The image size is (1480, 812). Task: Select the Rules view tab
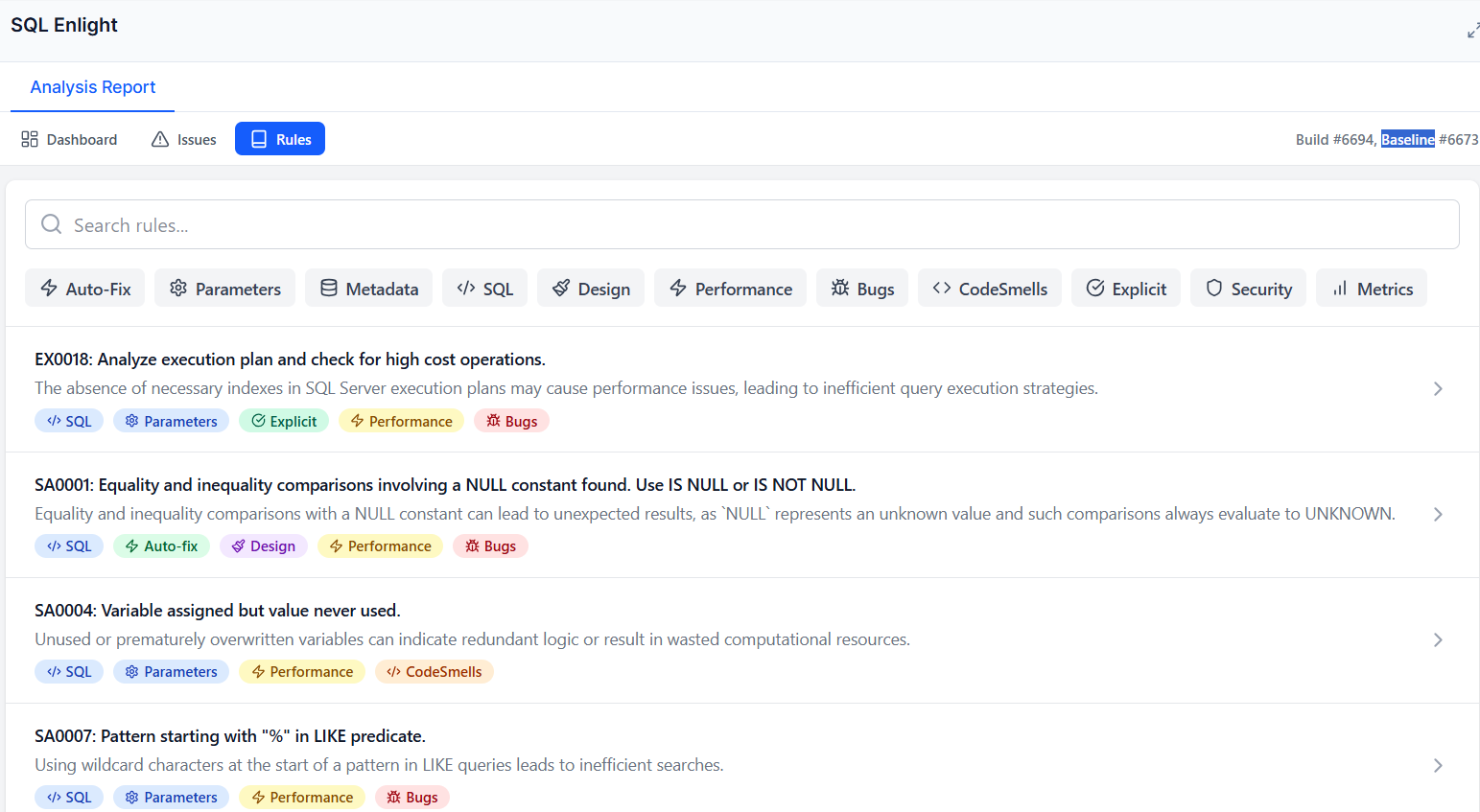280,139
